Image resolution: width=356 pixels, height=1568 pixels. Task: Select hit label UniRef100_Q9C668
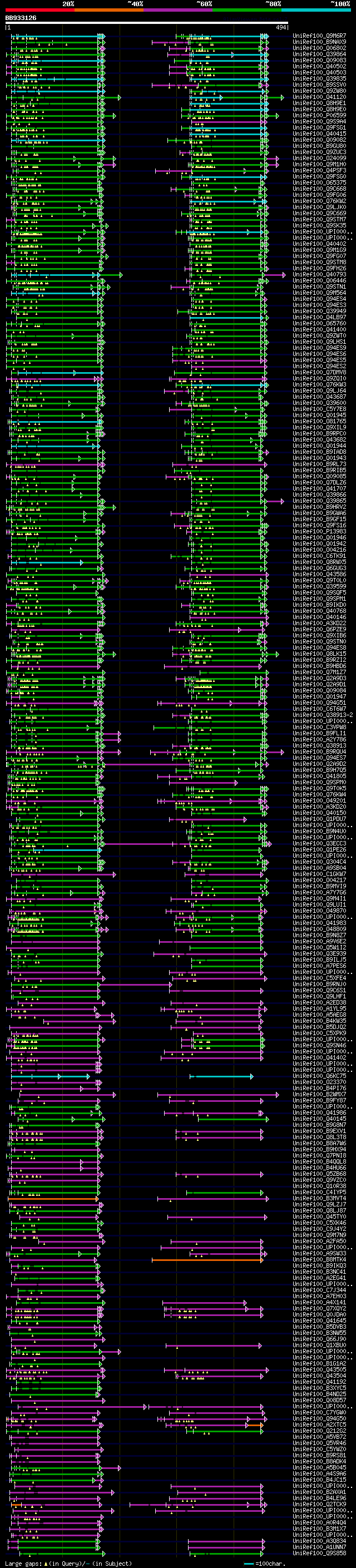pyautogui.click(x=319, y=189)
